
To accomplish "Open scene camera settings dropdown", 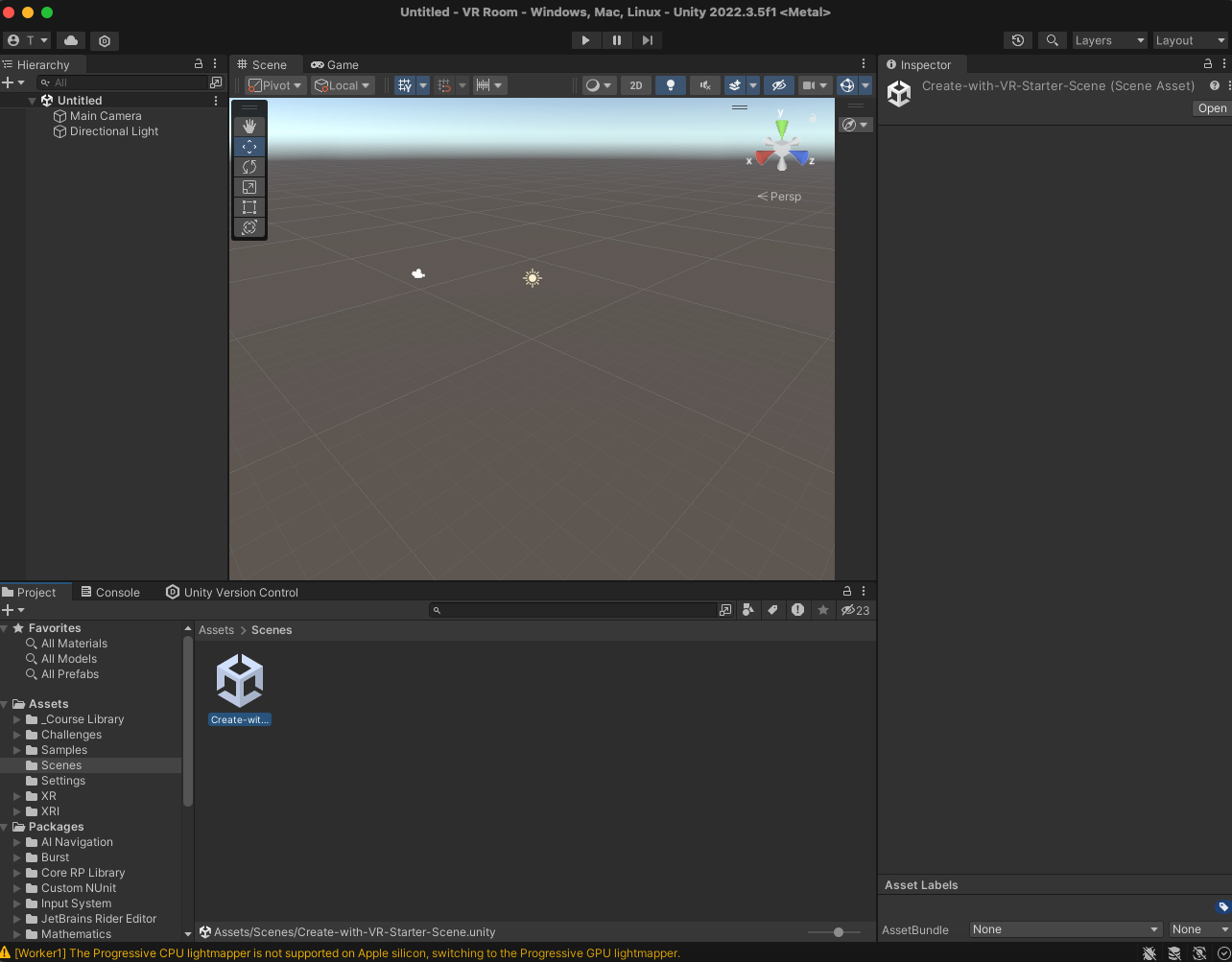I will pos(816,85).
